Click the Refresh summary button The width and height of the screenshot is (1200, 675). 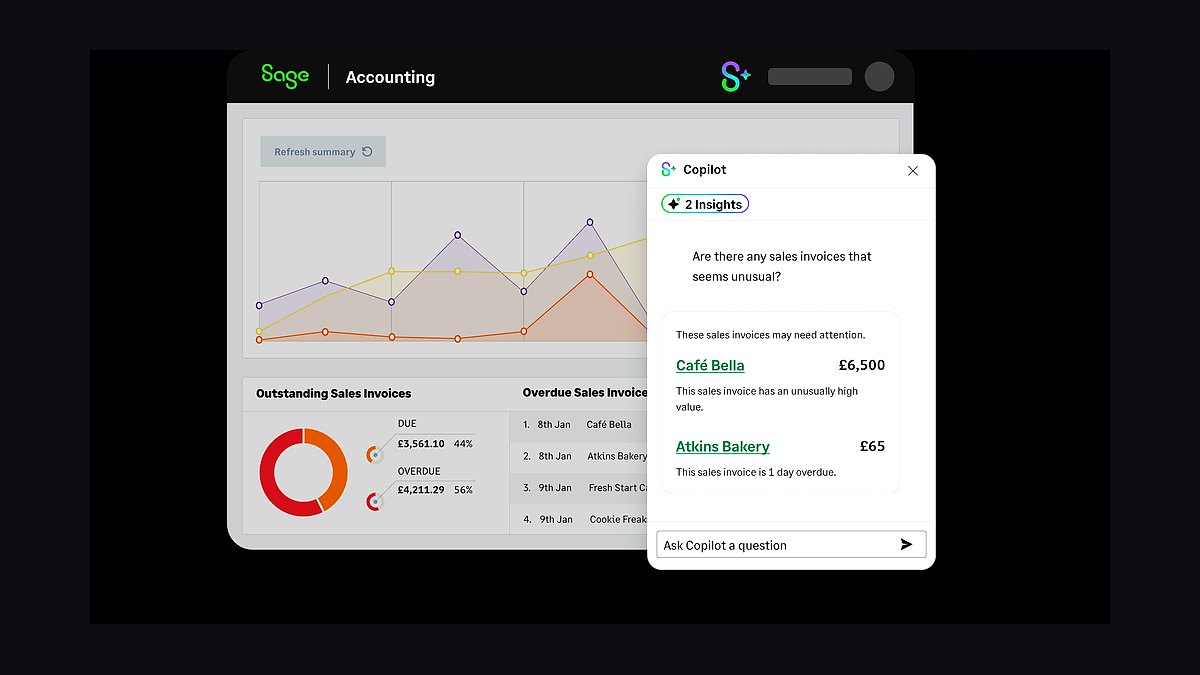tap(323, 152)
